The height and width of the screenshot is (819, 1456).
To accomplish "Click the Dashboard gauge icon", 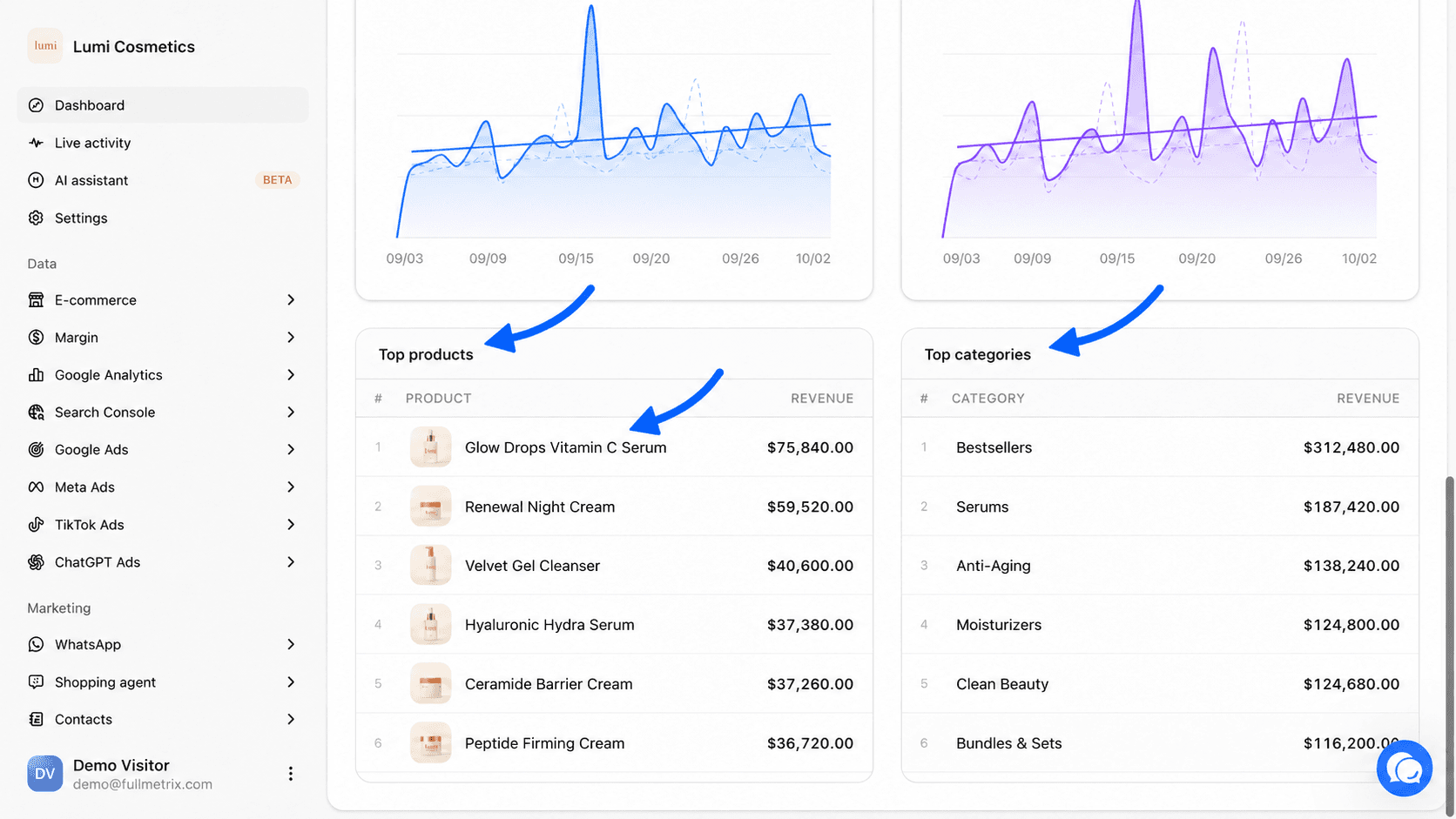I will pyautogui.click(x=36, y=105).
